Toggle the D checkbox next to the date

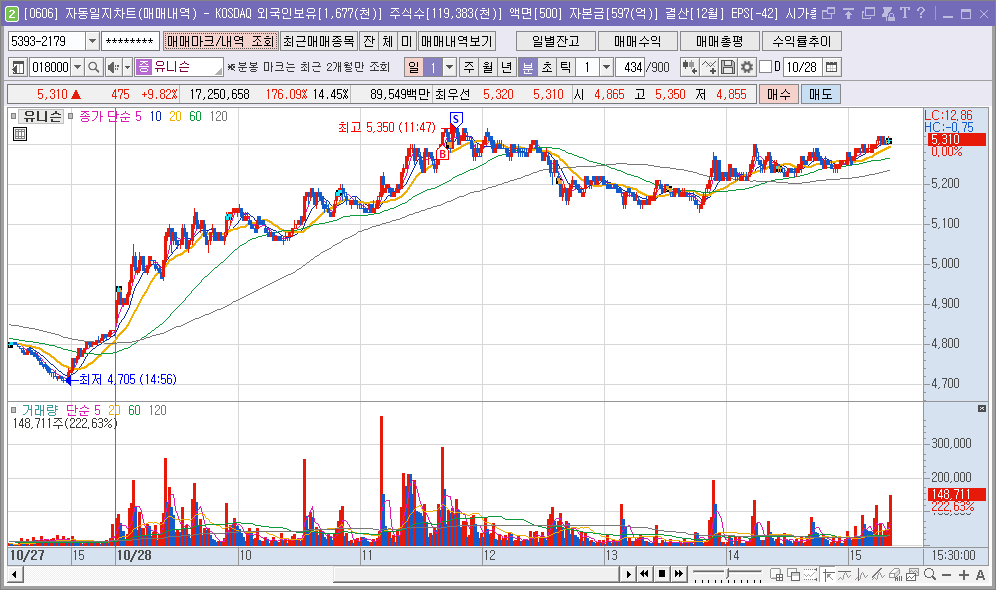(x=765, y=67)
